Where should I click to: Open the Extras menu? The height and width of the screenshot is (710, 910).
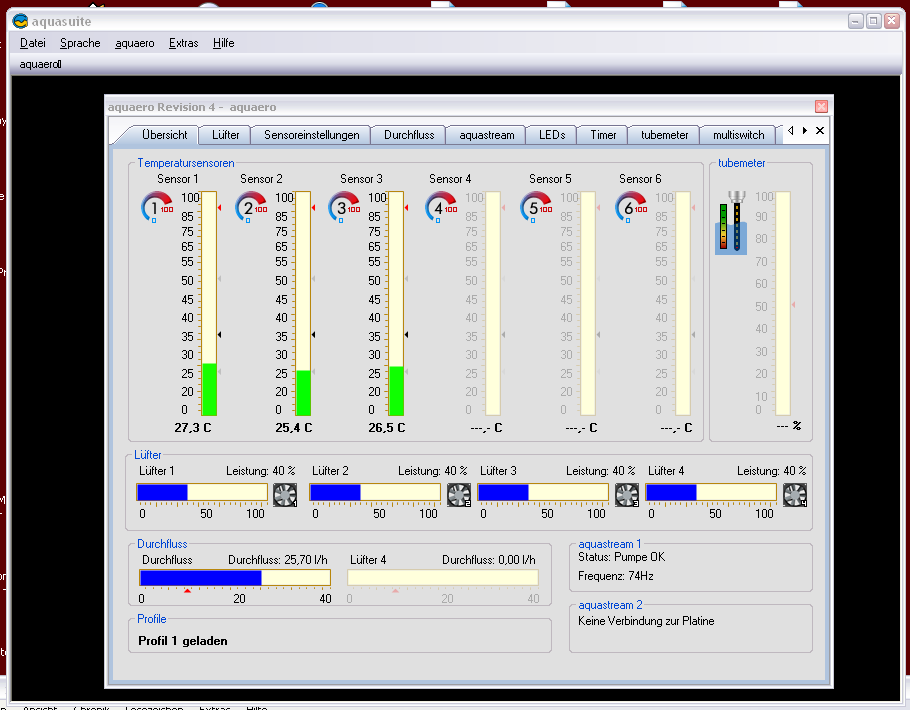(183, 43)
